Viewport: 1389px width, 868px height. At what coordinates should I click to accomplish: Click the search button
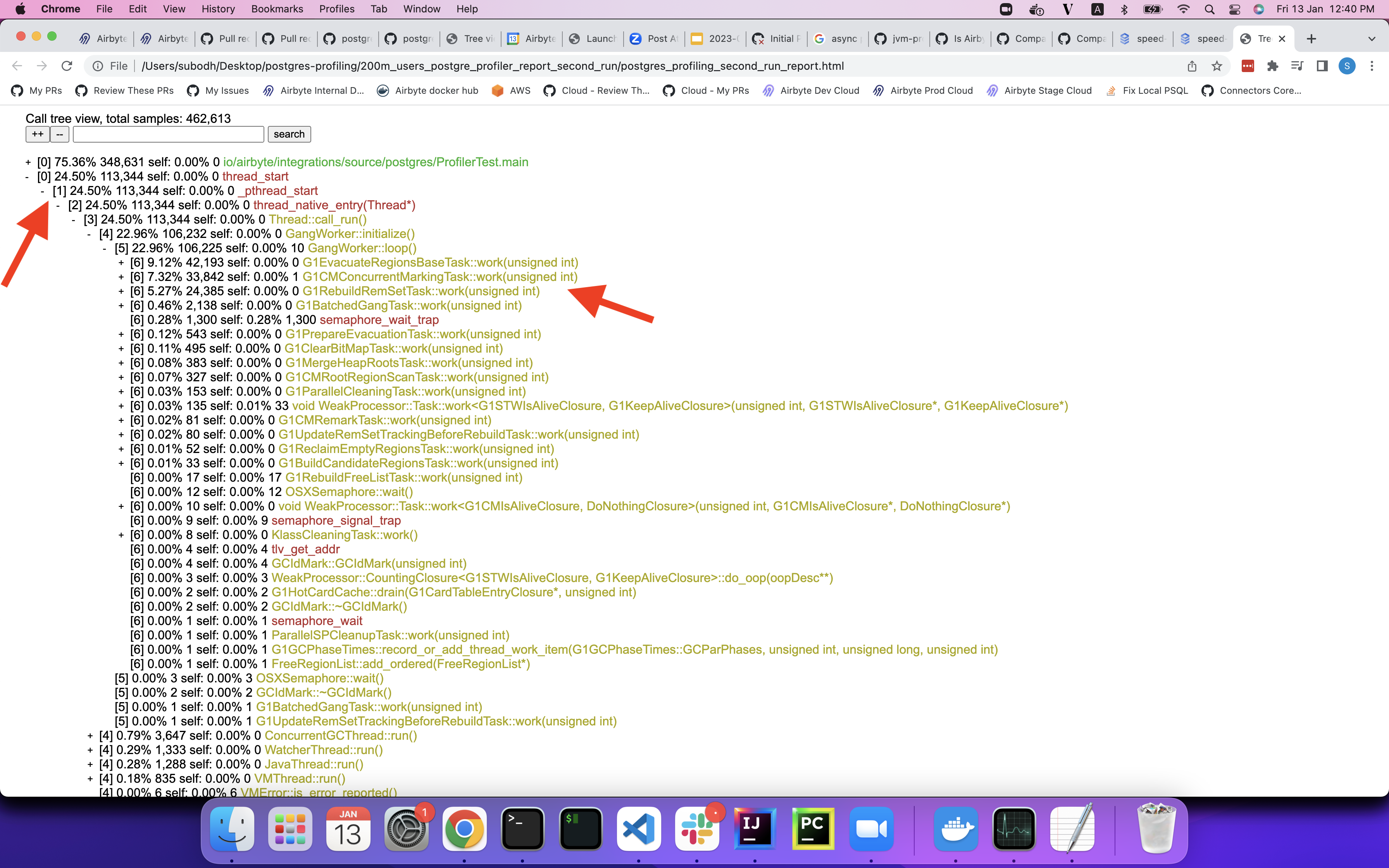click(289, 134)
